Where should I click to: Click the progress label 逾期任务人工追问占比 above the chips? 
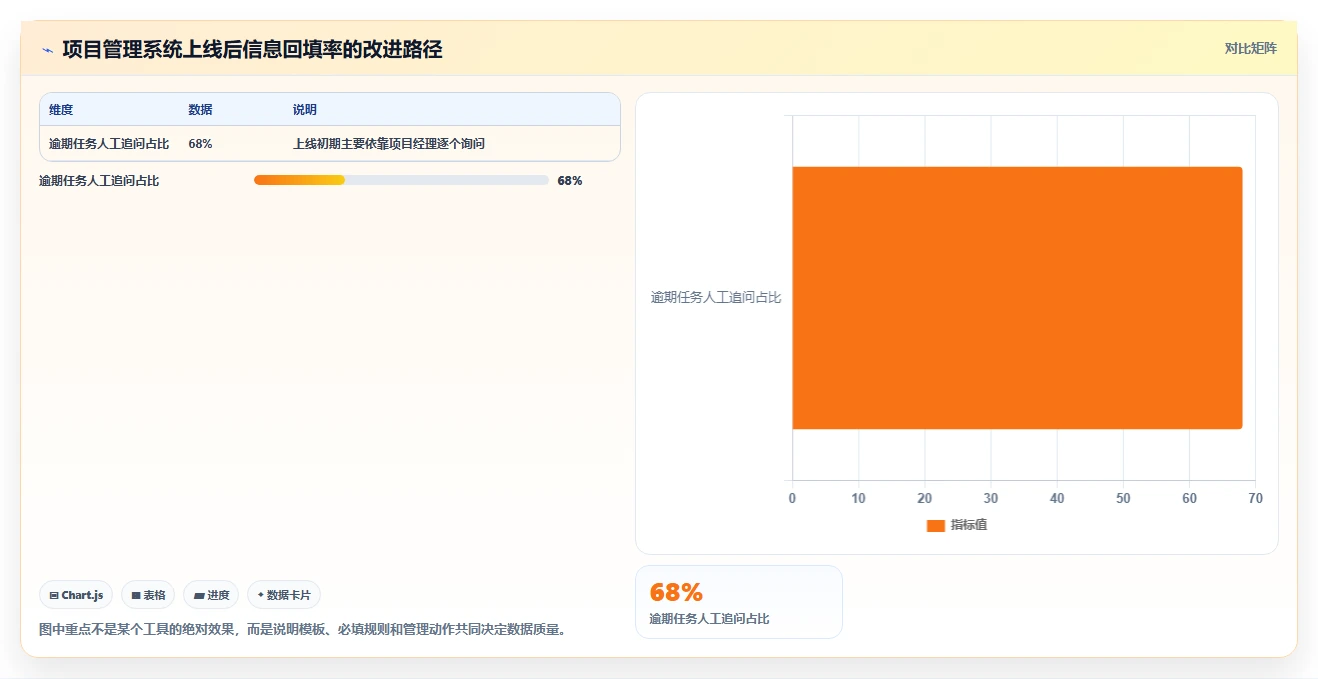pos(99,181)
